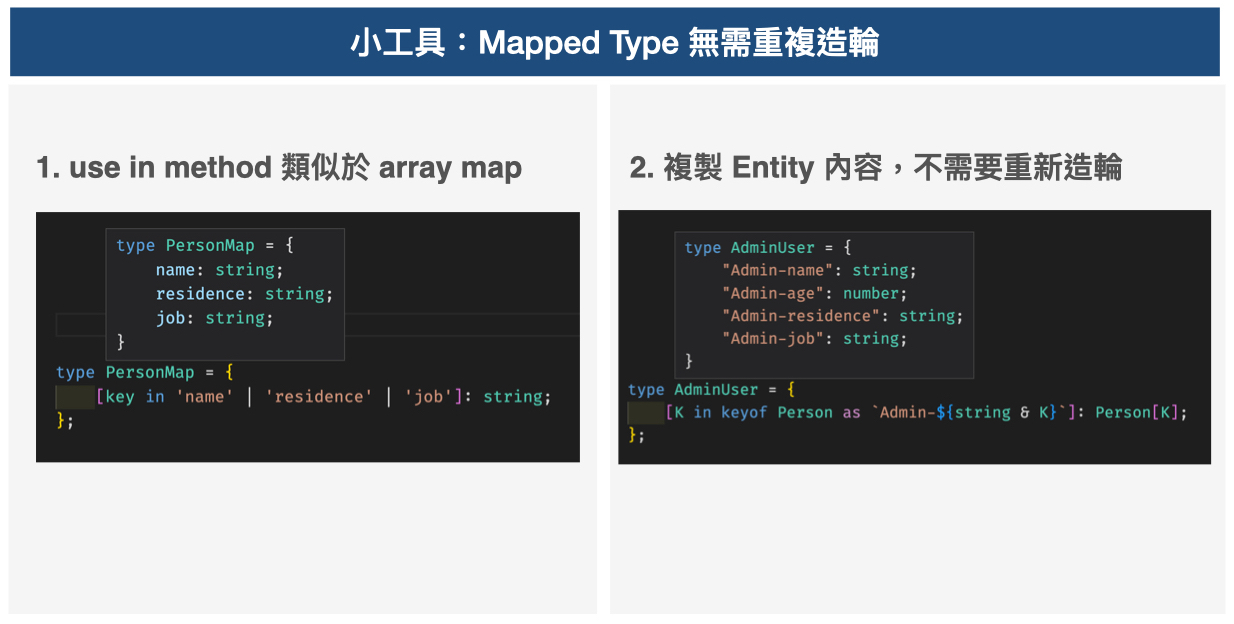
Task: Select the 'residence' union member in the mapped type
Action: pos(318,396)
